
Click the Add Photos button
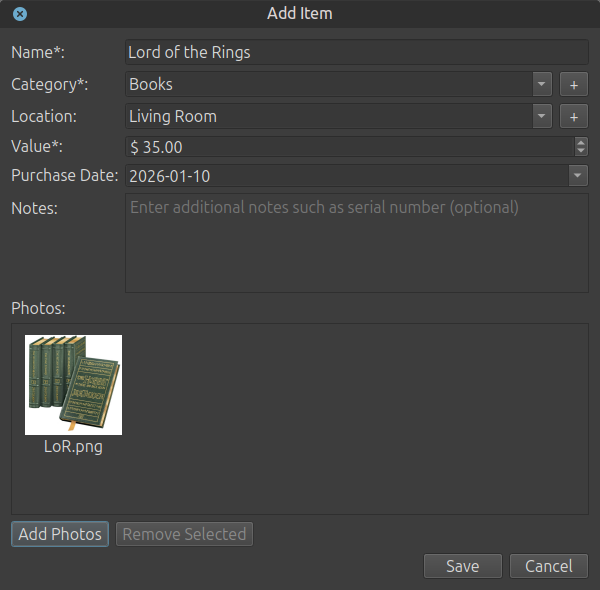60,534
